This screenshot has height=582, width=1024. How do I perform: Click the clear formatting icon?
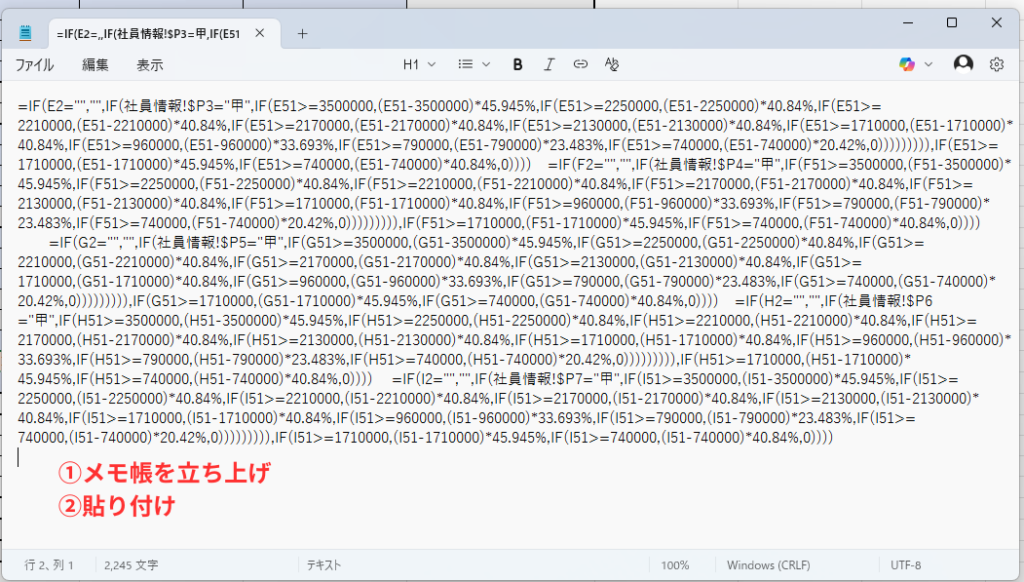point(612,64)
